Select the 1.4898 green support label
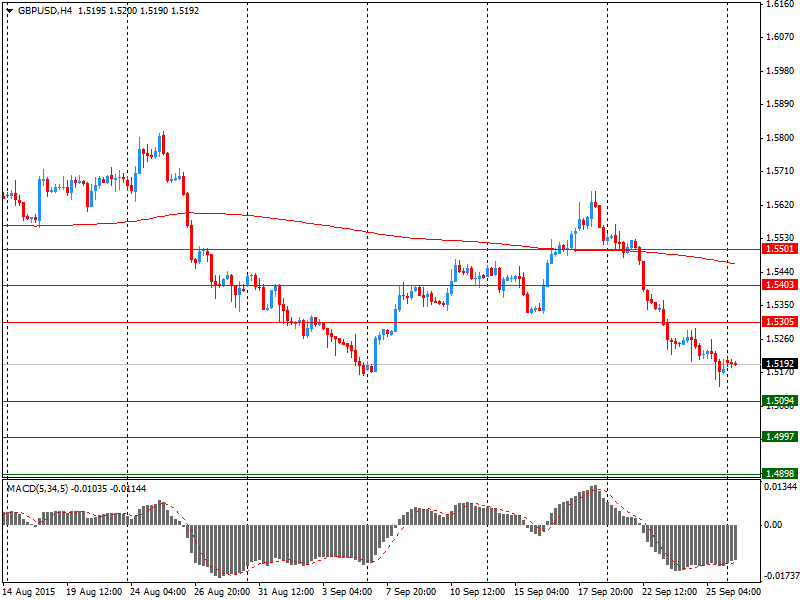The image size is (800, 600). [x=779, y=473]
